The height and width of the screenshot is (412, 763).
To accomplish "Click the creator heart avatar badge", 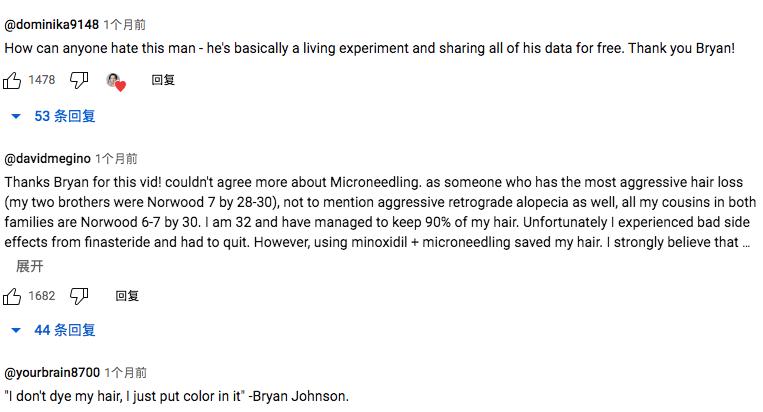I will click(x=116, y=81).
